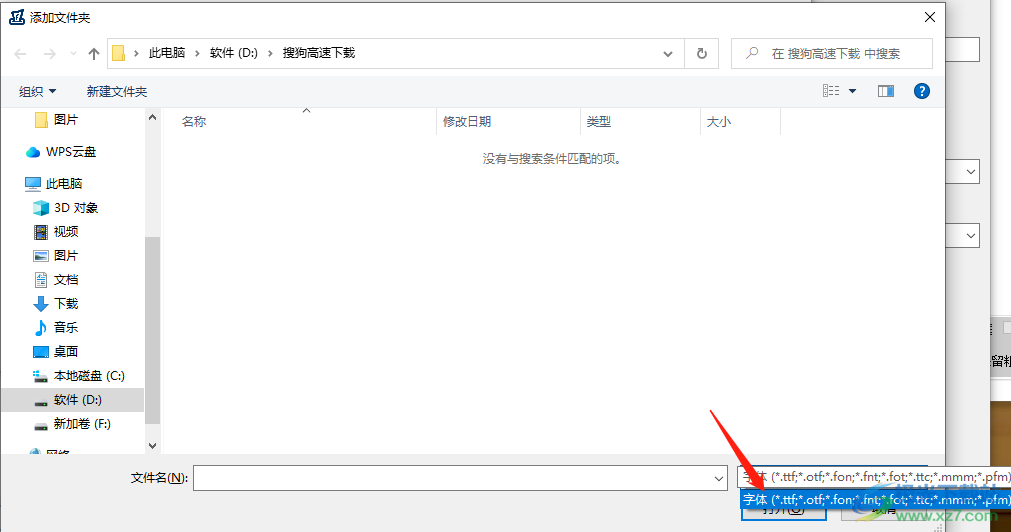This screenshot has width=1011, height=532.
Task: Click the 视频 film icon
Action: coord(41,232)
